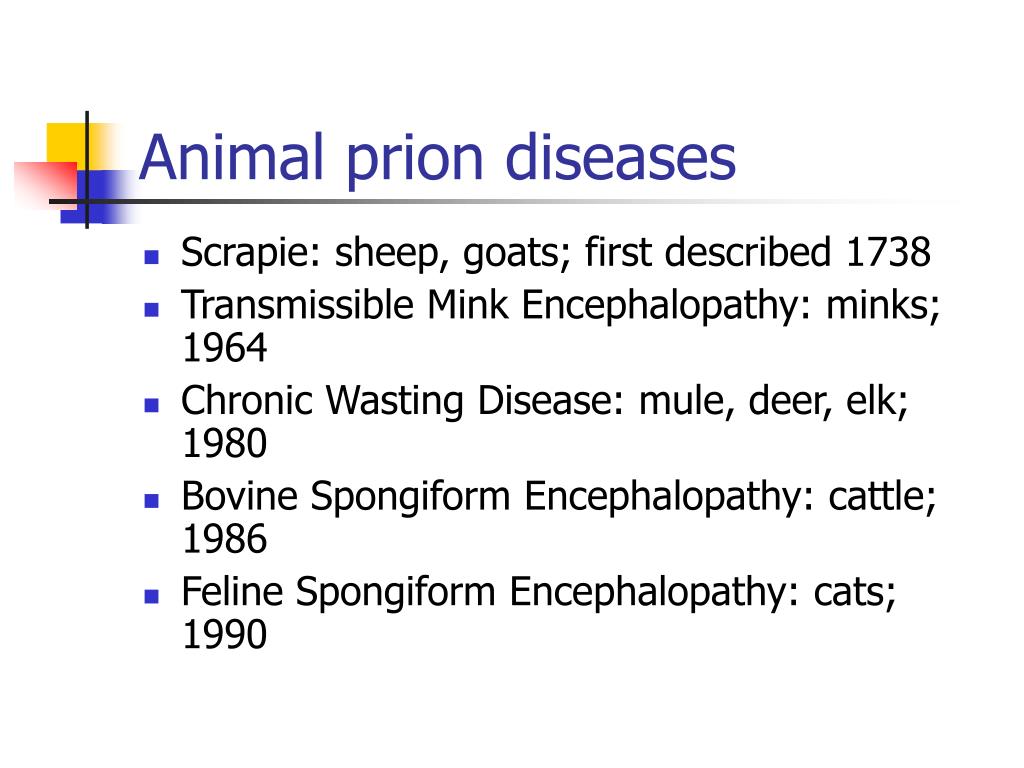Click the Scrapie sheep goats text line
This screenshot has width=1024, height=768.
[556, 253]
